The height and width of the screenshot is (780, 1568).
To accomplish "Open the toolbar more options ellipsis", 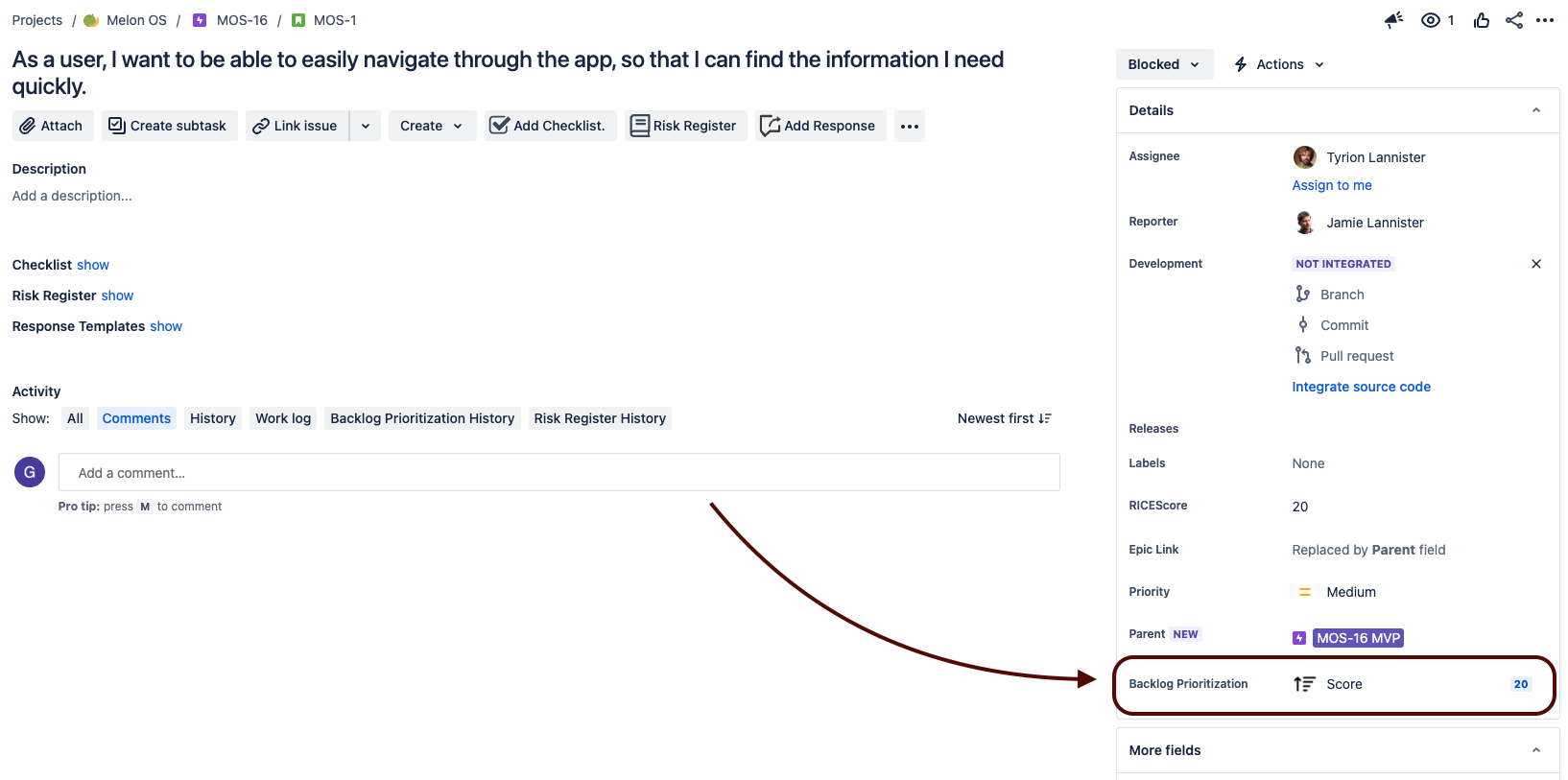I will pos(909,126).
